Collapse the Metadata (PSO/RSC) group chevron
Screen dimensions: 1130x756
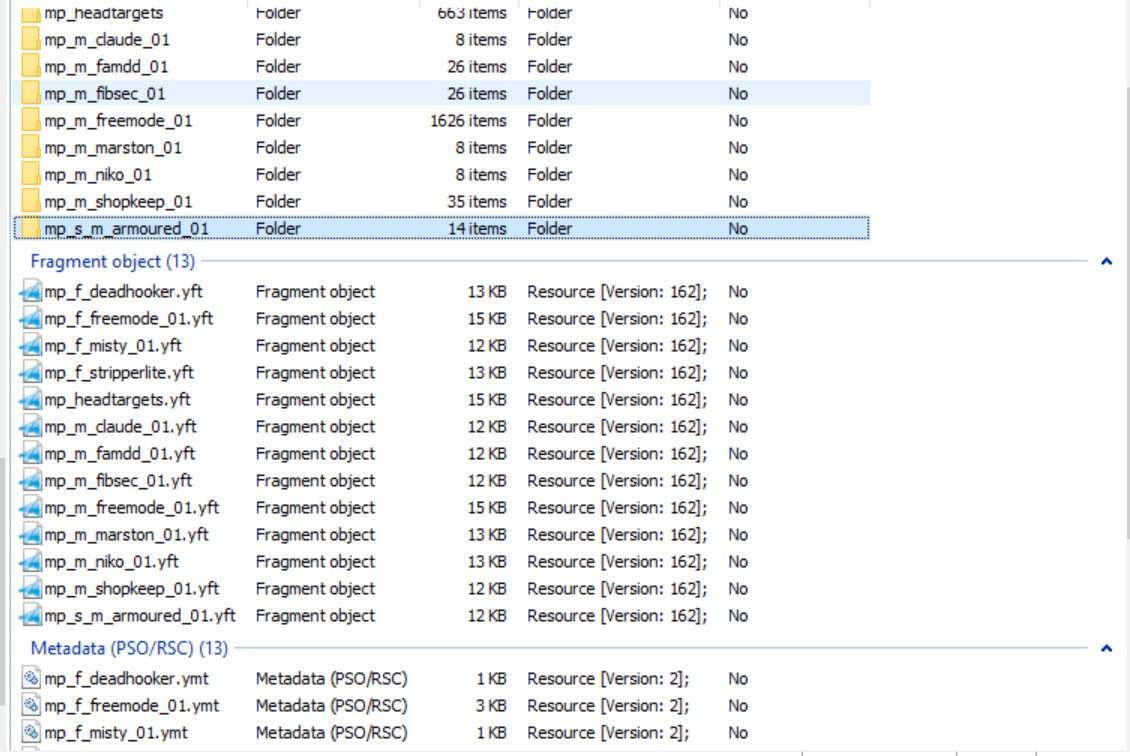click(x=1106, y=649)
